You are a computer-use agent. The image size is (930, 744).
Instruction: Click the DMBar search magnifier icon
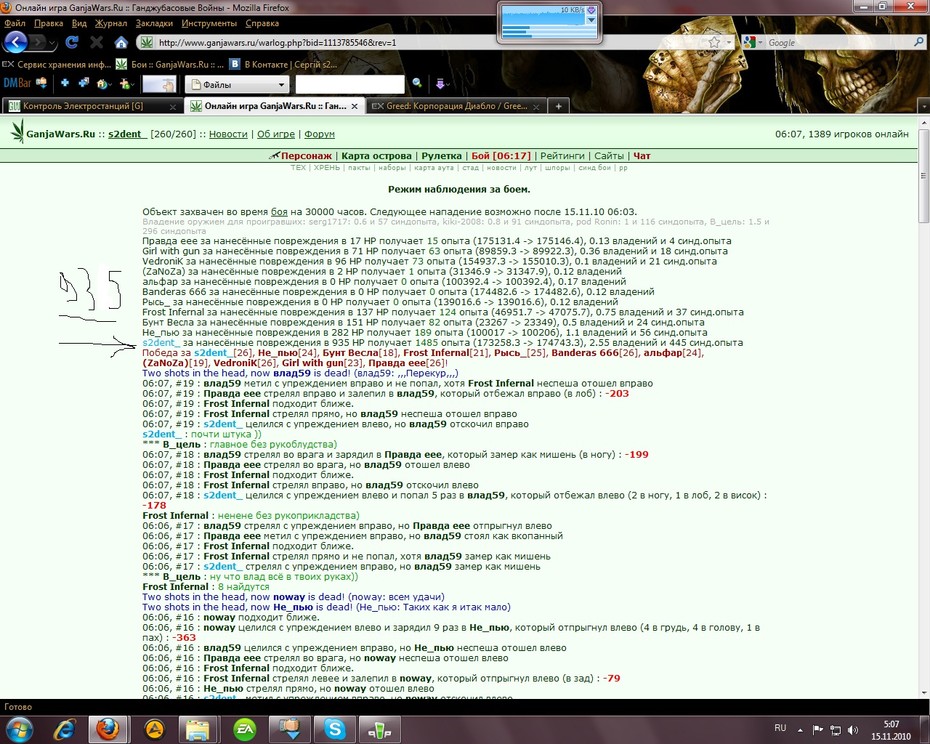(417, 84)
